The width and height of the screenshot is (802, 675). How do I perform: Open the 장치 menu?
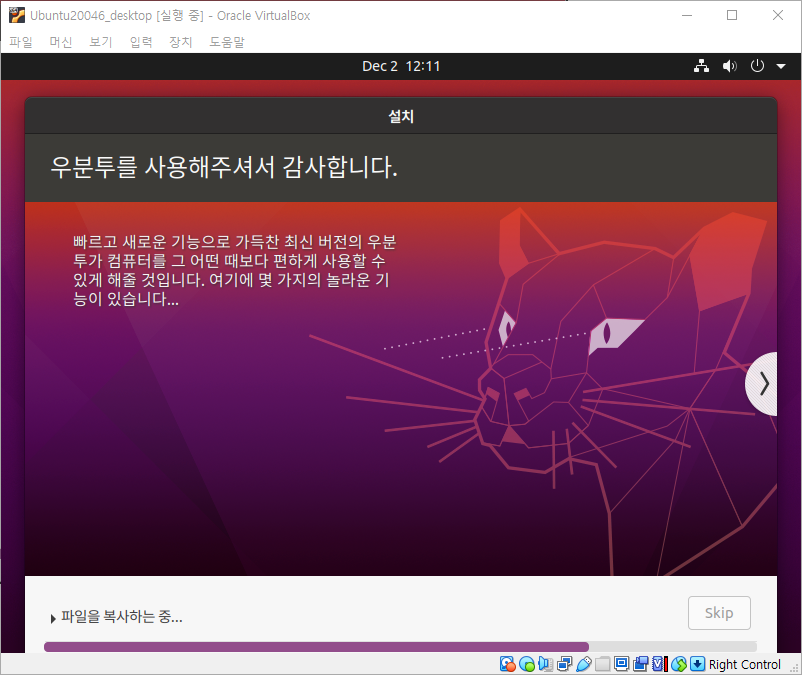[x=181, y=41]
